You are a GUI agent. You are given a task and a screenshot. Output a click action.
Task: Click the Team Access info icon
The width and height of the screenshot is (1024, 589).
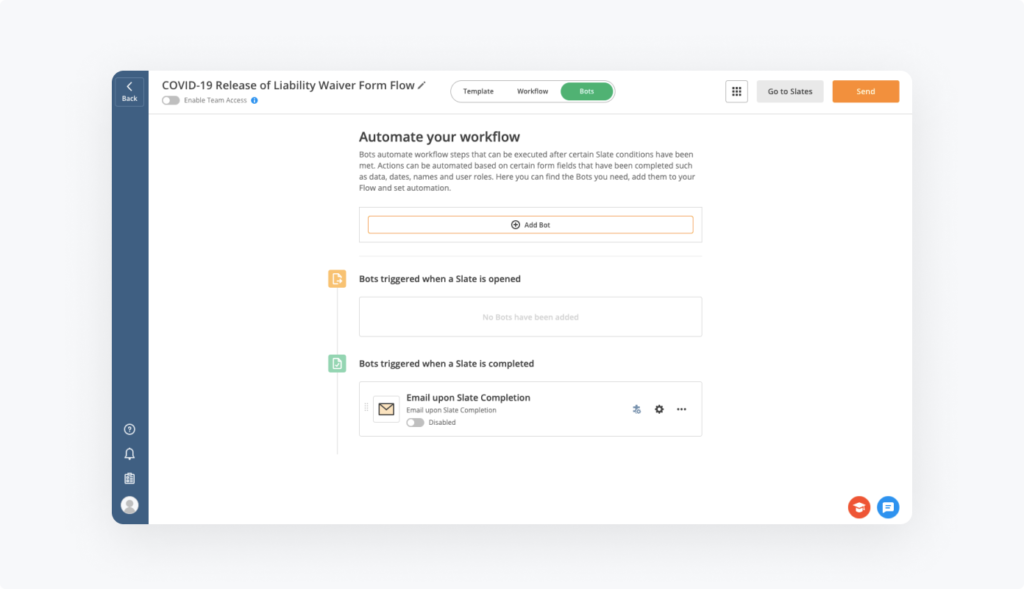pyautogui.click(x=255, y=101)
